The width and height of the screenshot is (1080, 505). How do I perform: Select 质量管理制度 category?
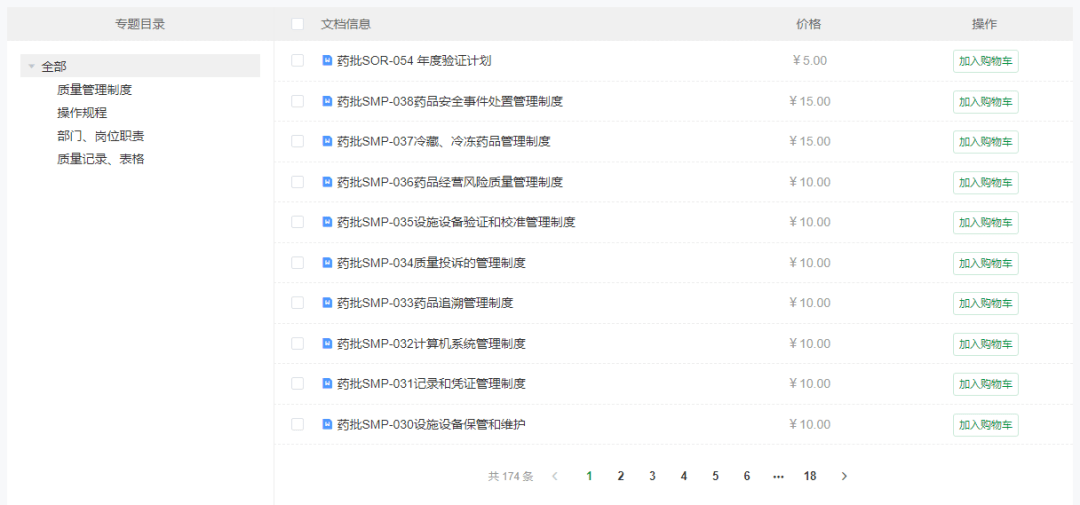click(x=94, y=90)
